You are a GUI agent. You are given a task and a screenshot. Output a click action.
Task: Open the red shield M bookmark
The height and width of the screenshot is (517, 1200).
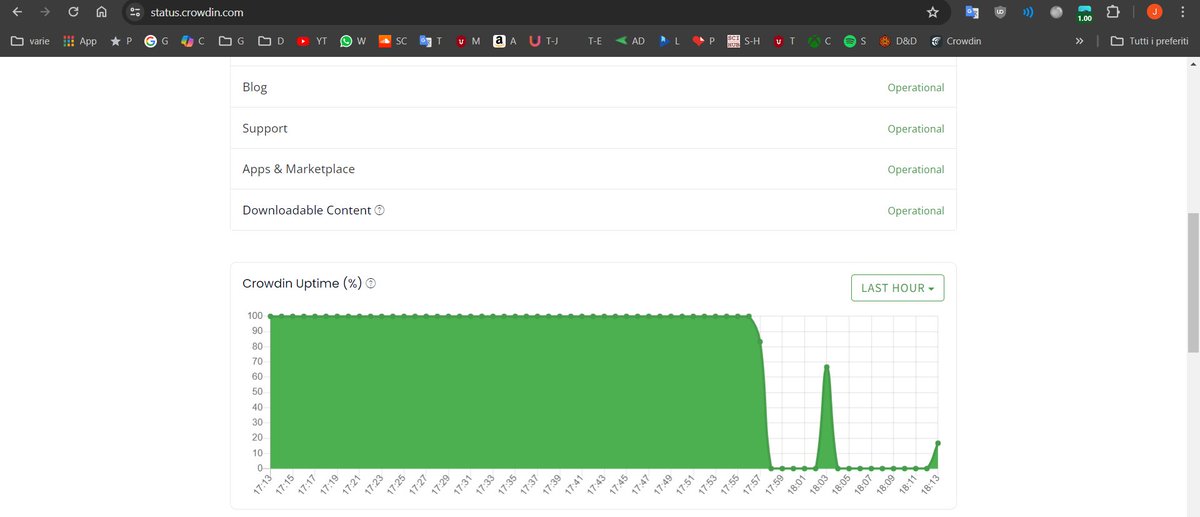pos(467,41)
